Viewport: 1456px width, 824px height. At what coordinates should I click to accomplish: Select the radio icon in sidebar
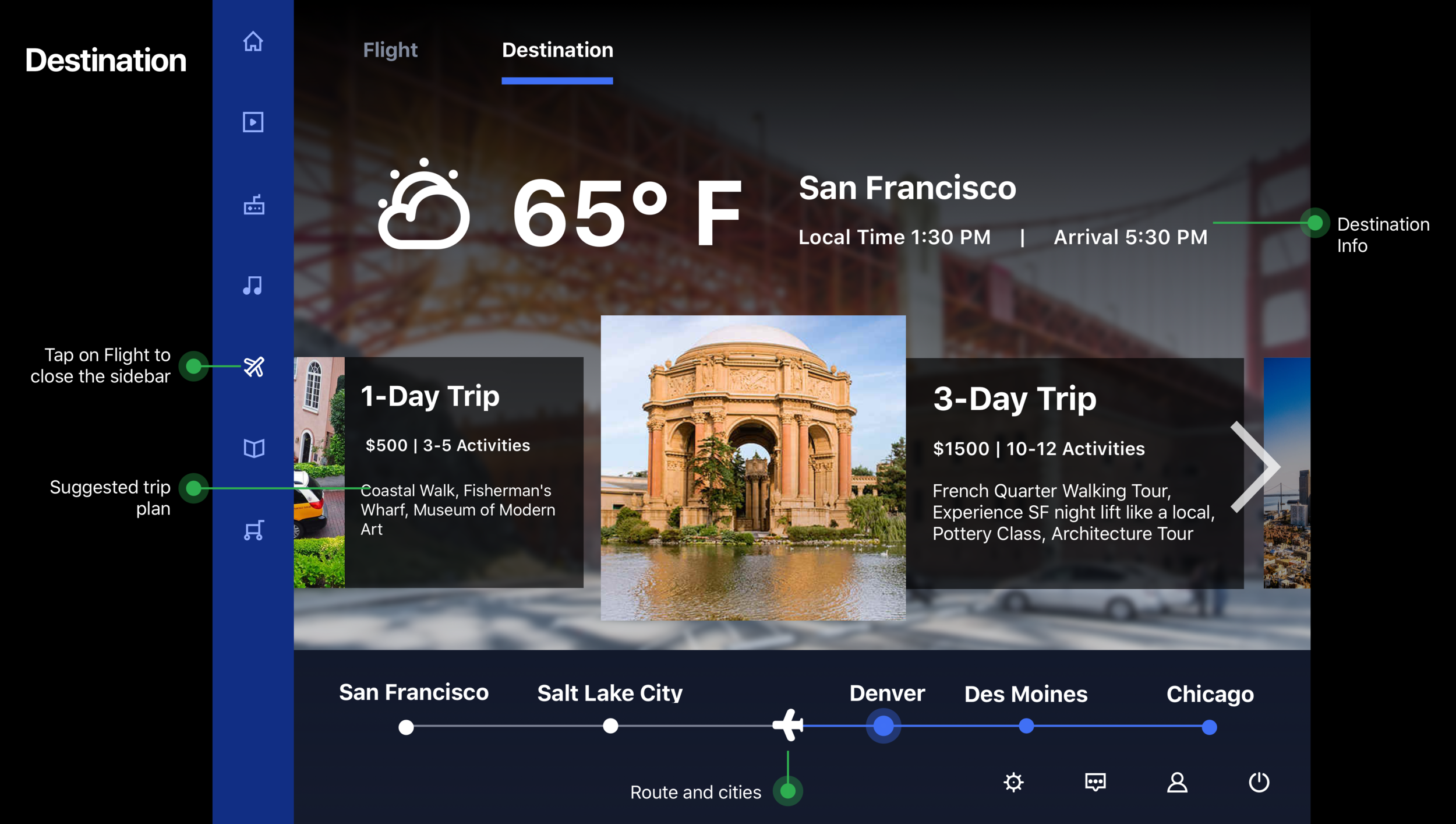coord(253,205)
